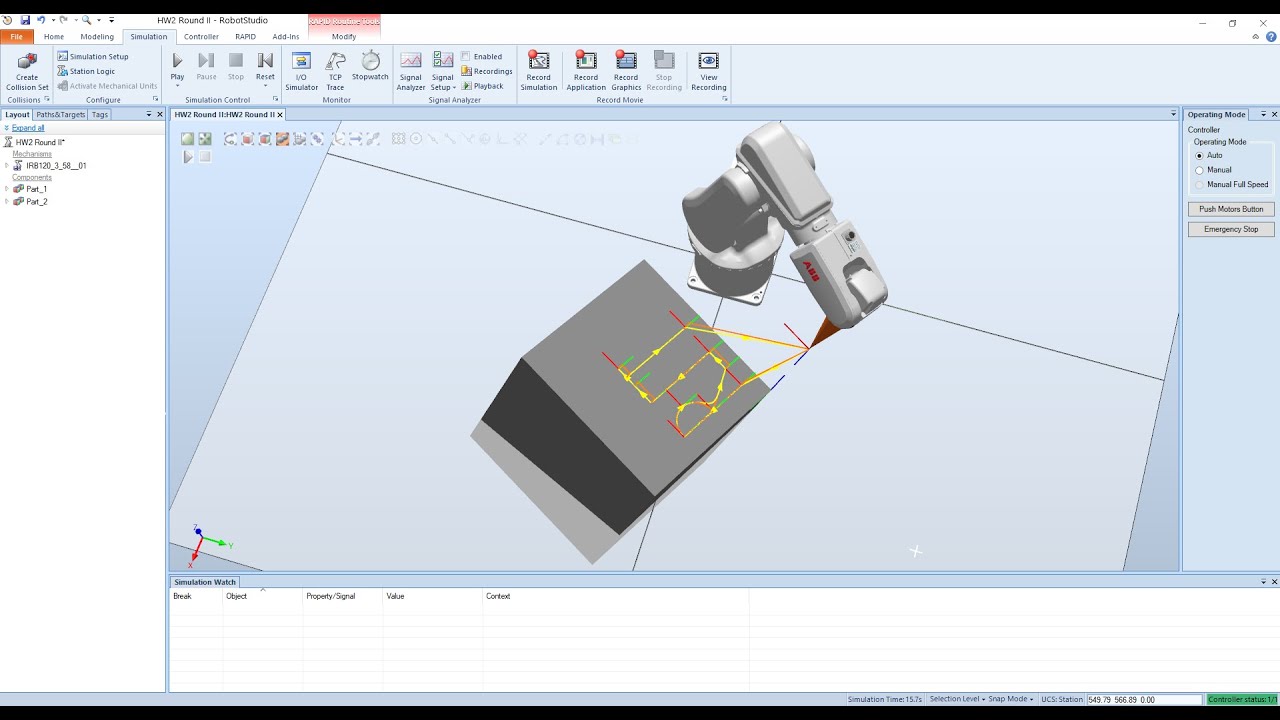The height and width of the screenshot is (720, 1280).
Task: Click the Push Motors Button
Action: coord(1231,209)
